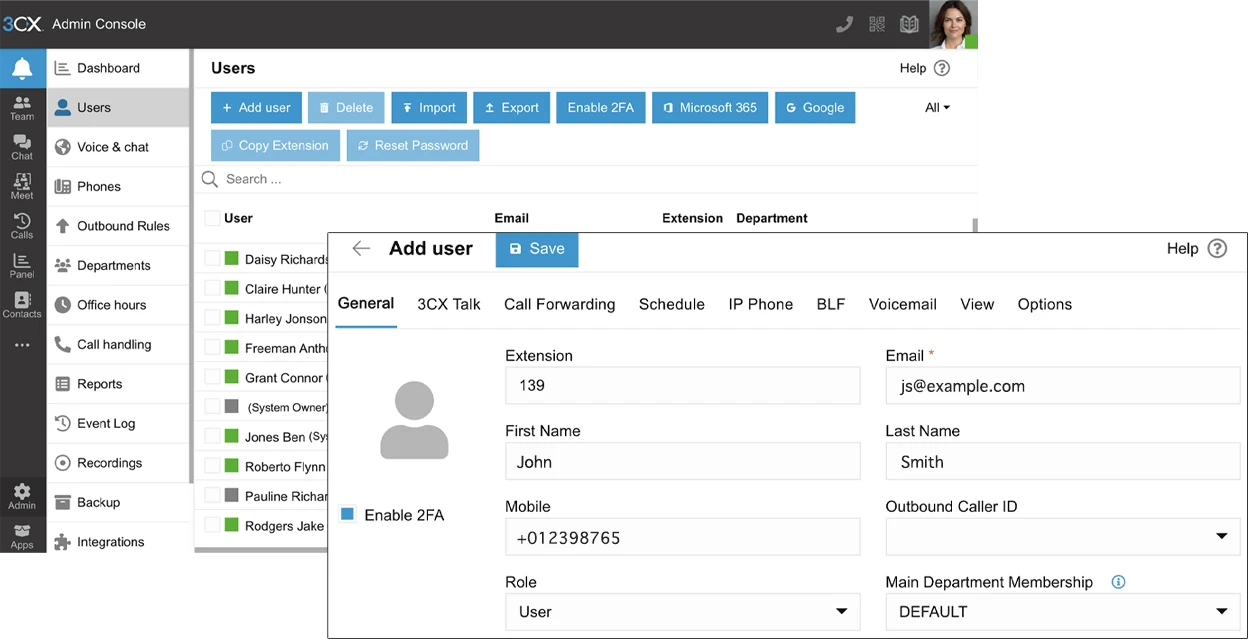
Task: Tick the checkbox for Daisy Richards
Action: [212, 258]
